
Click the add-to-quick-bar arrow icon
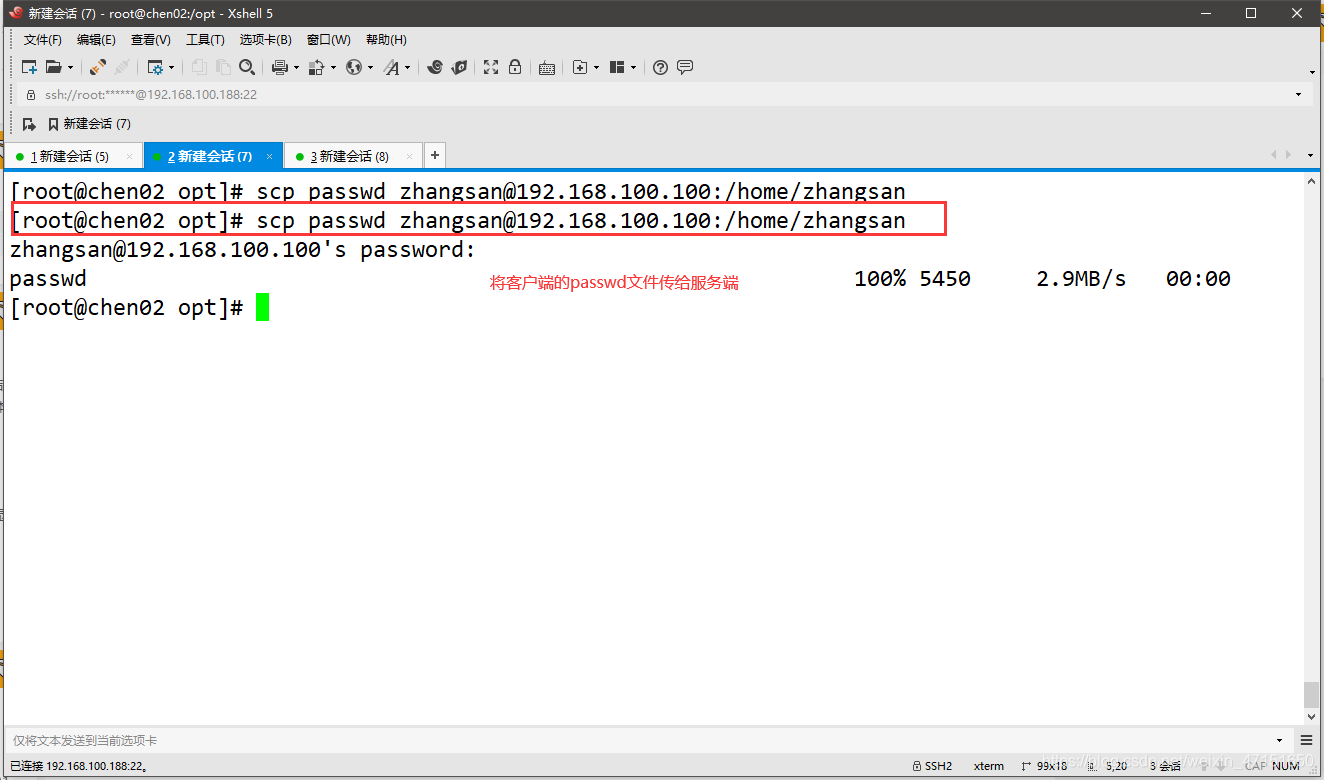(29, 124)
